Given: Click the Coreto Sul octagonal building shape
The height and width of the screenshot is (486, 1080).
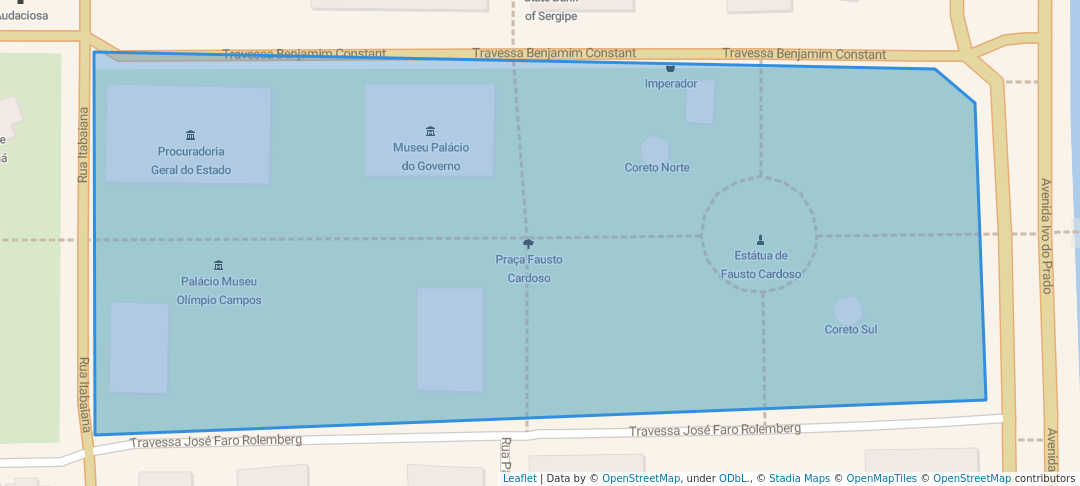Looking at the screenshot, I should point(848,310).
